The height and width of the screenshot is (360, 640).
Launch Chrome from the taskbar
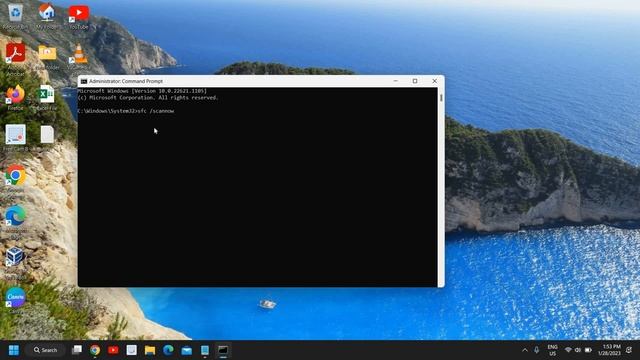pos(95,350)
